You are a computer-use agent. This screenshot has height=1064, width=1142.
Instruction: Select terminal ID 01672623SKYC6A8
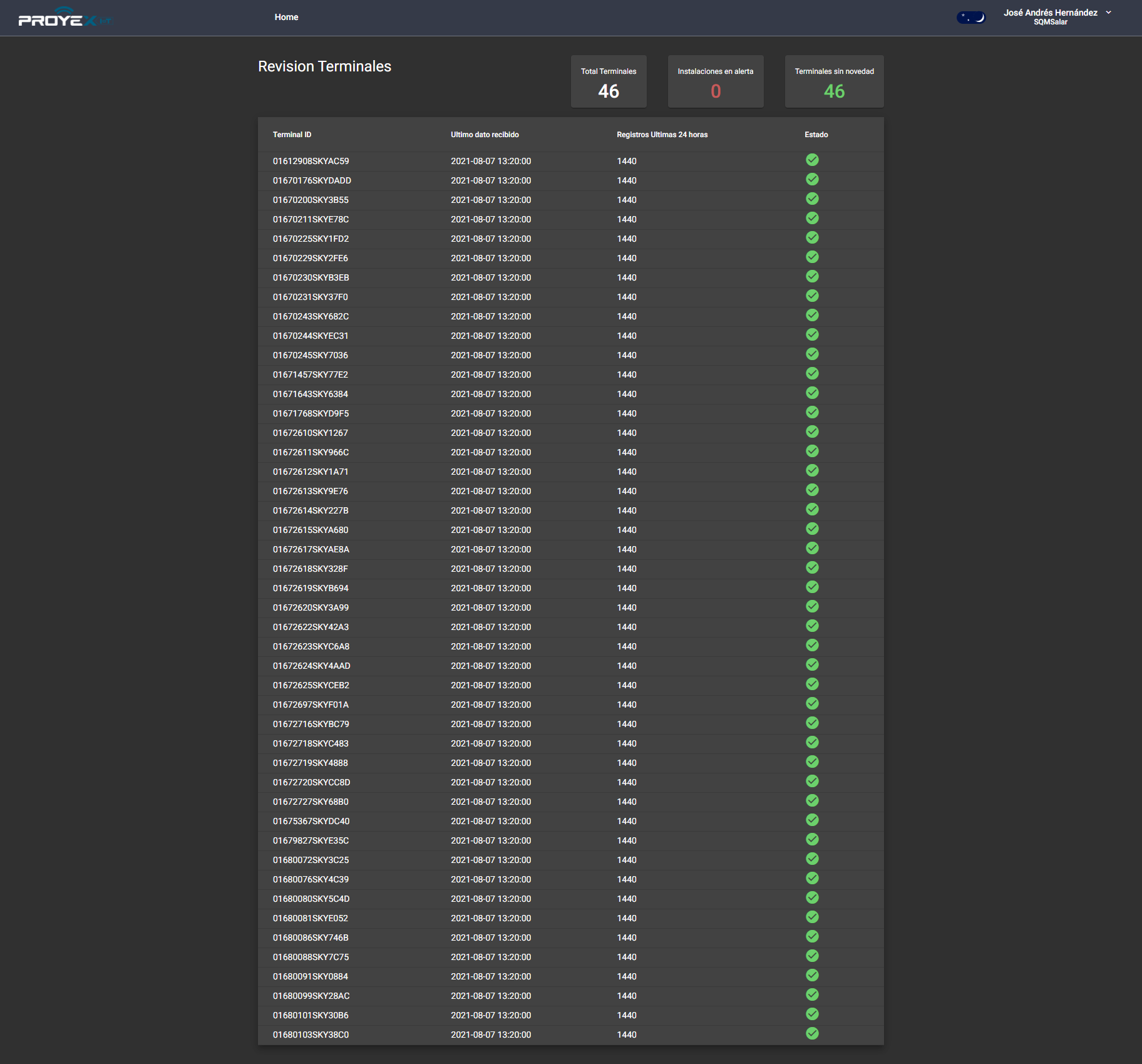[x=311, y=646]
